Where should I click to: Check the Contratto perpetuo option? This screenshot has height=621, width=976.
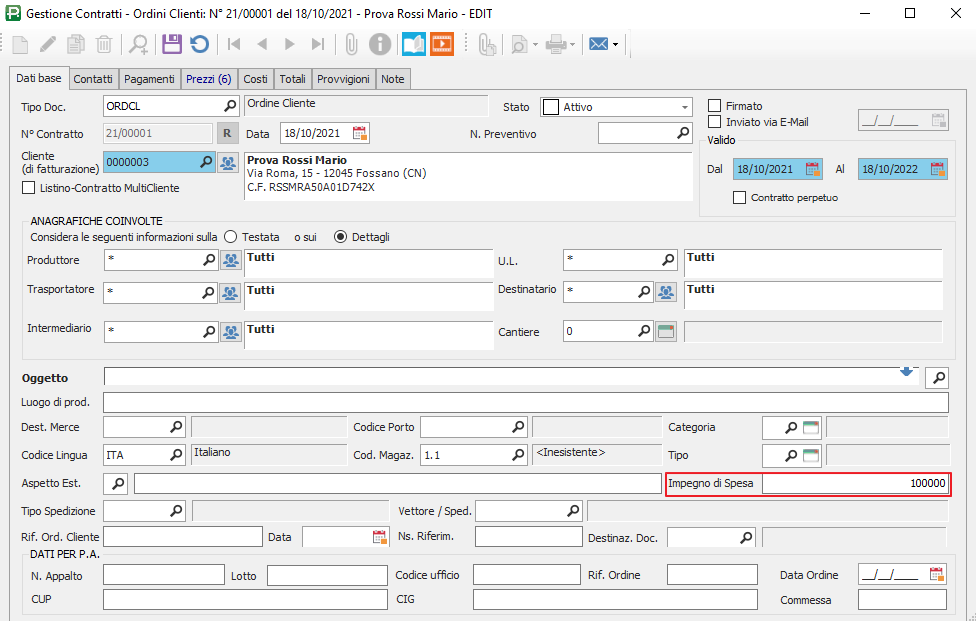click(740, 198)
